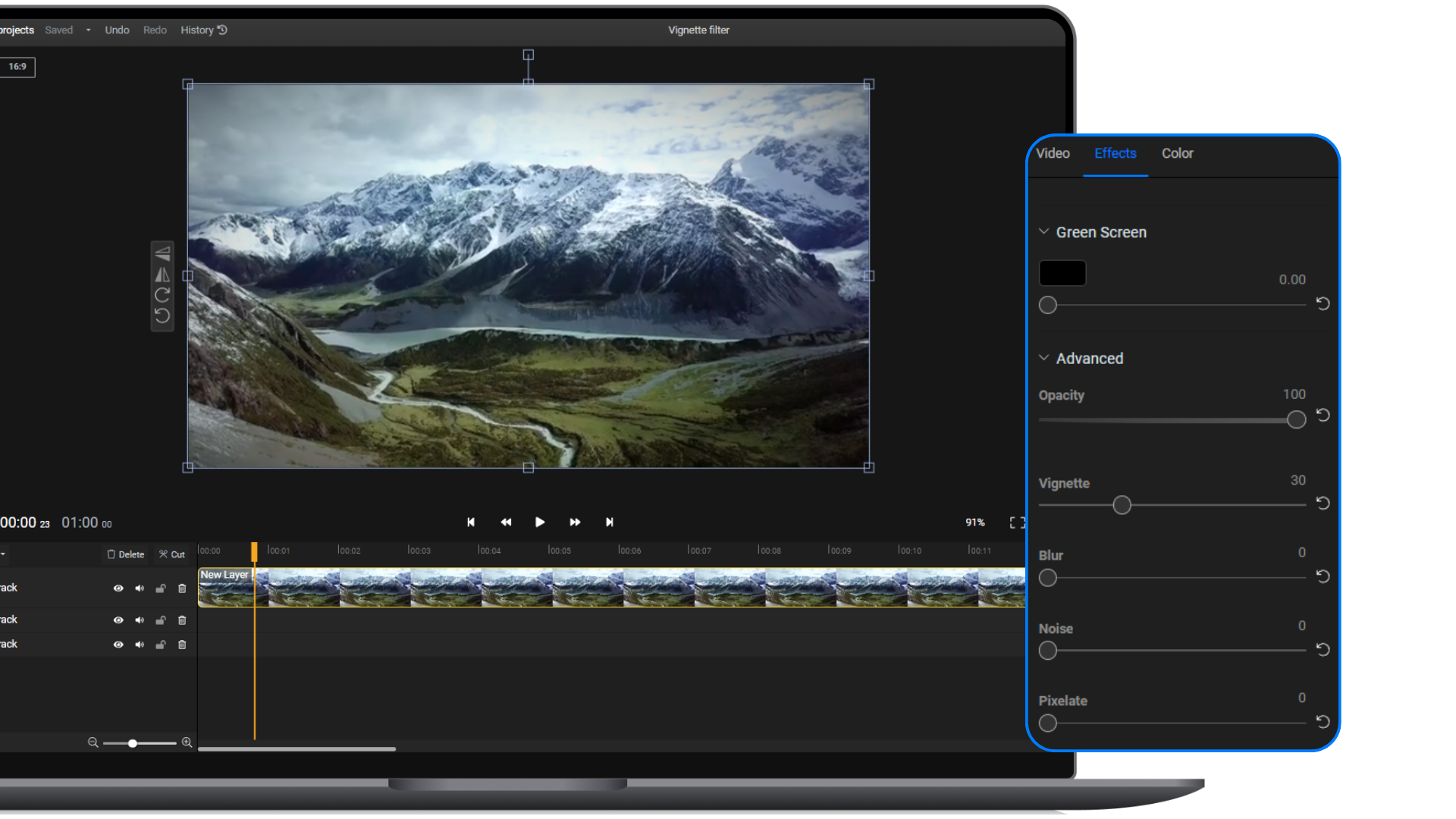Select the flip vertical icon
Image resolution: width=1456 pixels, height=819 pixels.
click(x=162, y=254)
